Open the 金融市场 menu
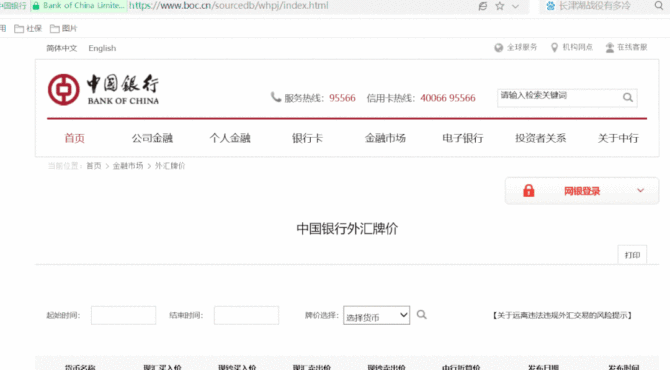Screen dimensions: 670x370 coord(385,138)
